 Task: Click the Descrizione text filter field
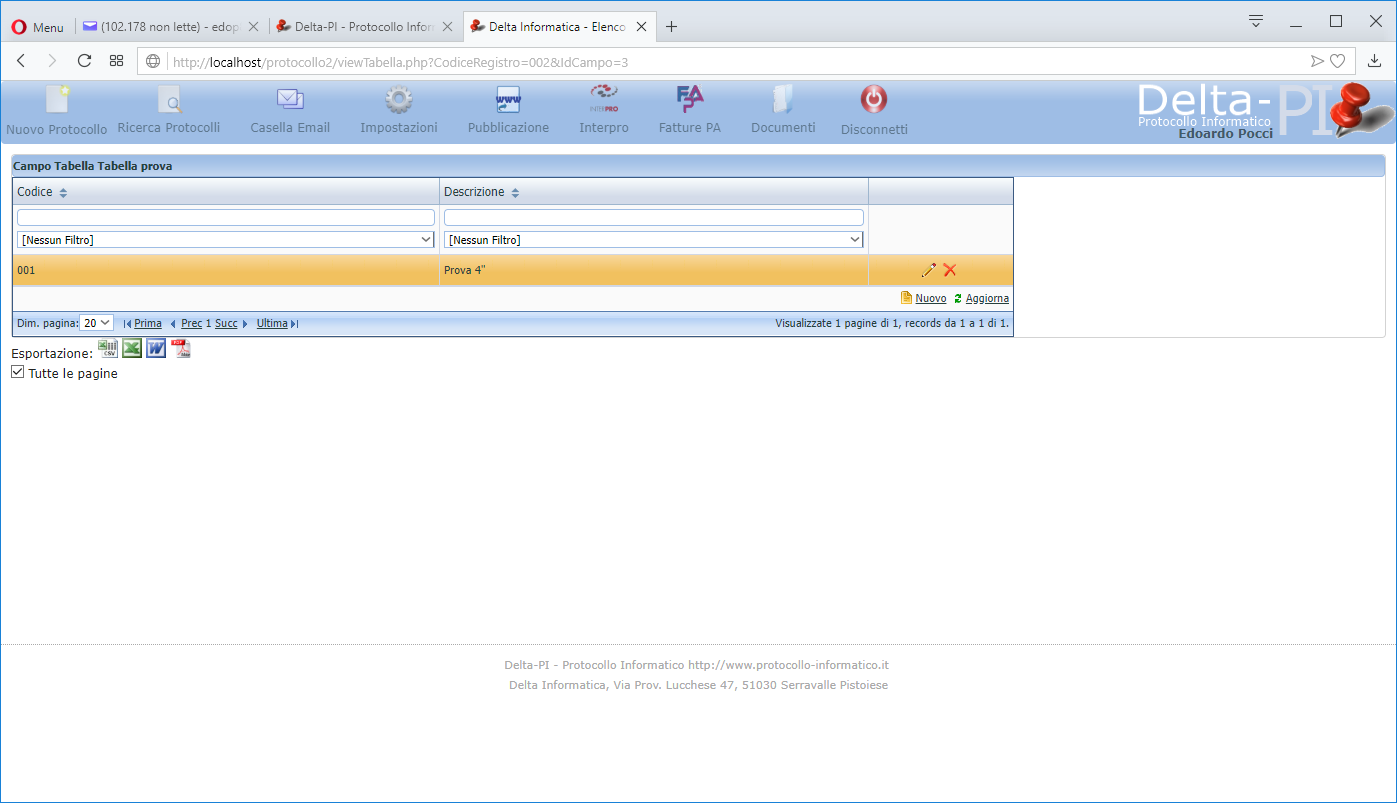coord(654,217)
